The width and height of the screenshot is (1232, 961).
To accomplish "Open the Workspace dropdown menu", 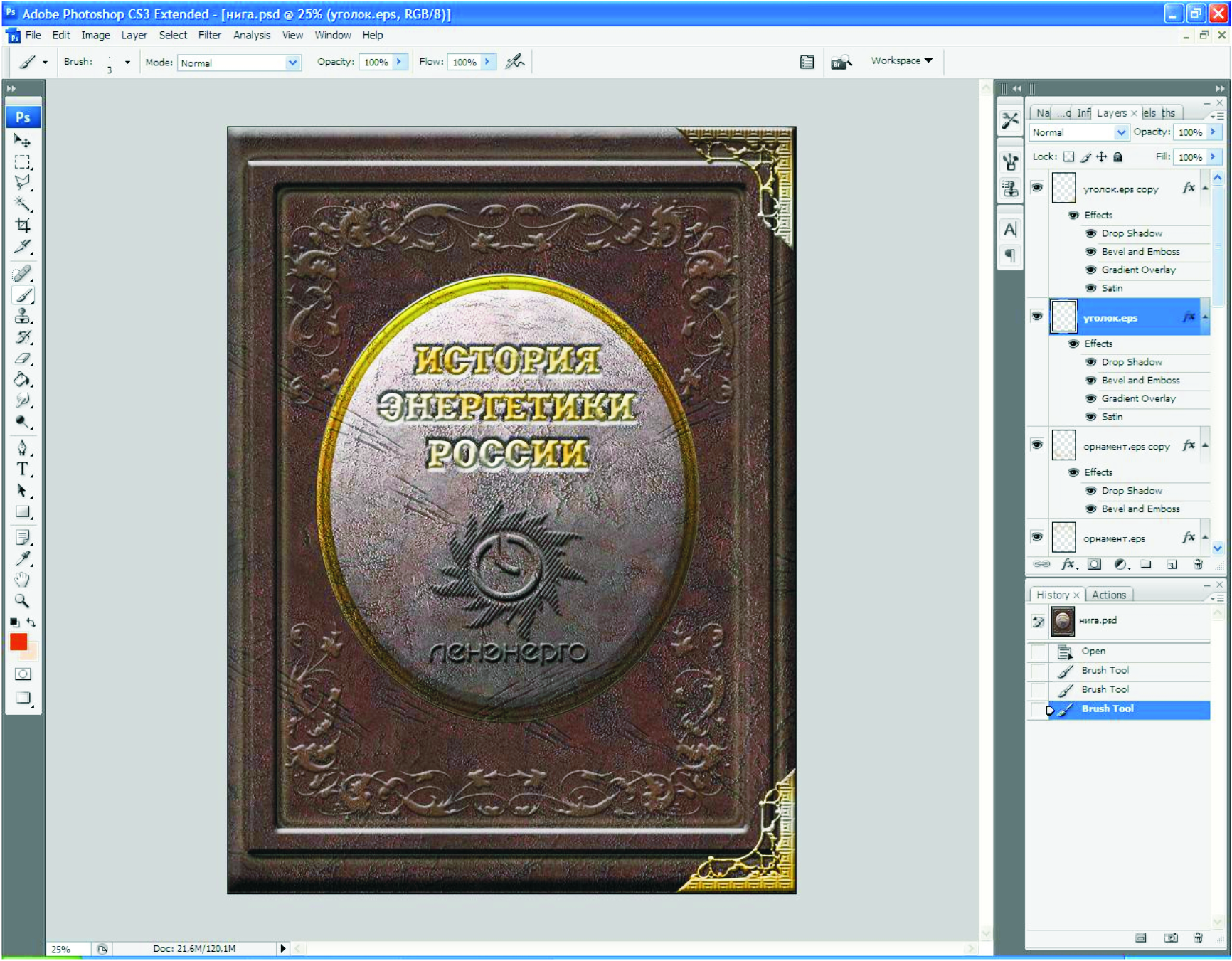I will [901, 61].
